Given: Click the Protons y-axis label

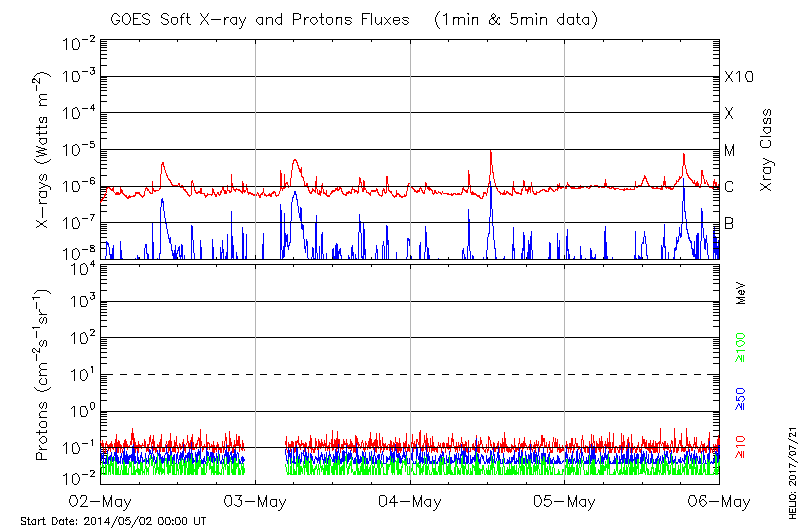Looking at the screenshot, I should coord(46,375).
